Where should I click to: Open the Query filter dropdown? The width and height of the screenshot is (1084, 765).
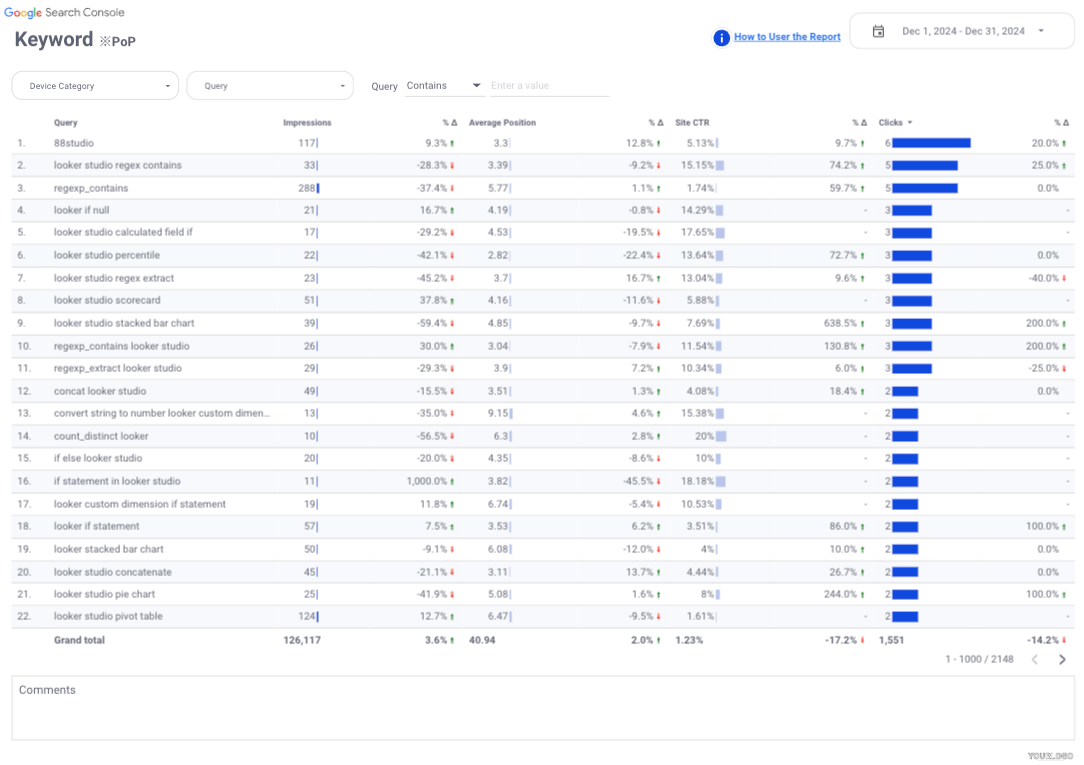[270, 86]
